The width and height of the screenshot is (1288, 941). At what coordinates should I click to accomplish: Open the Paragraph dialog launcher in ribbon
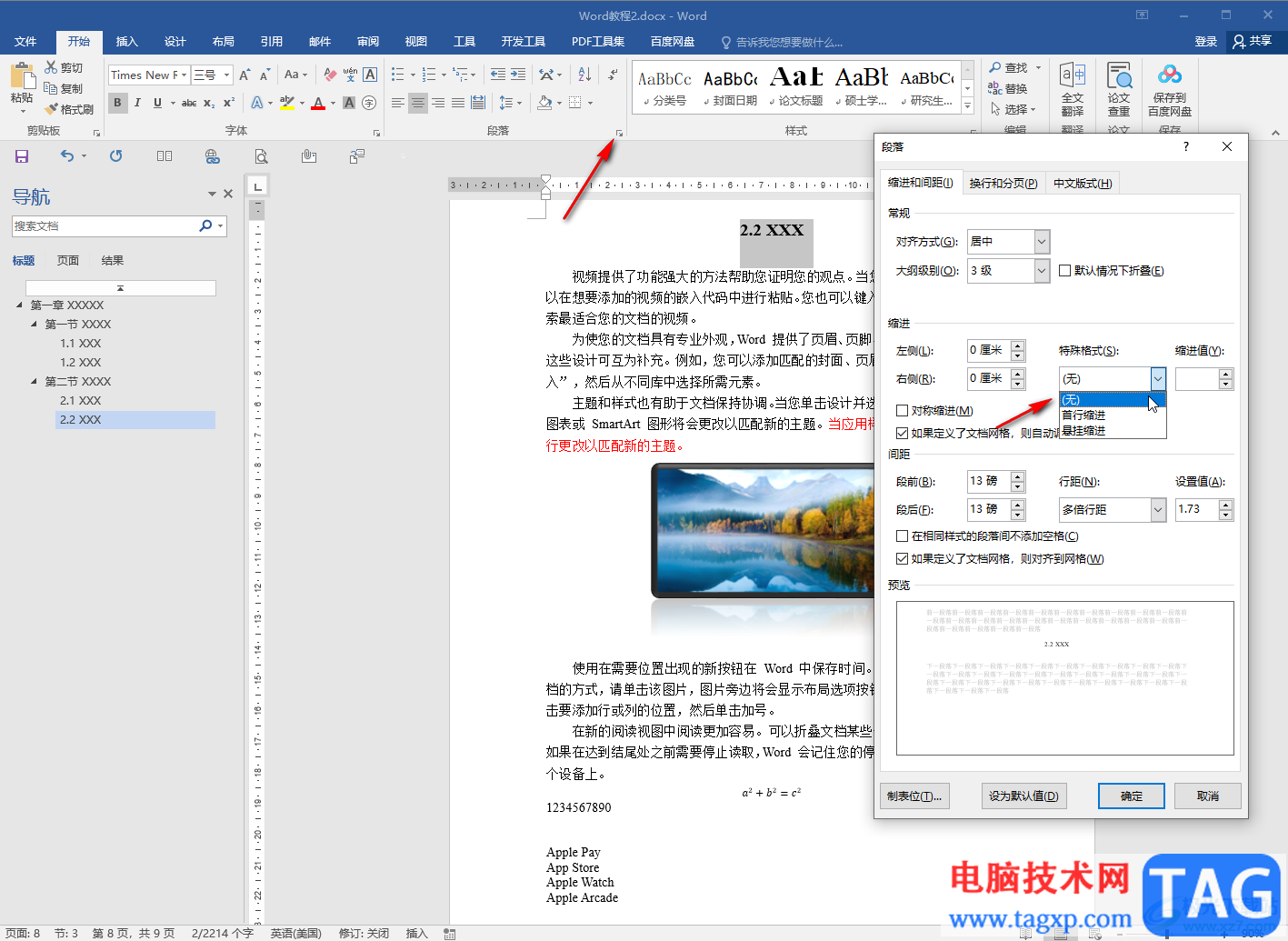coord(620,133)
